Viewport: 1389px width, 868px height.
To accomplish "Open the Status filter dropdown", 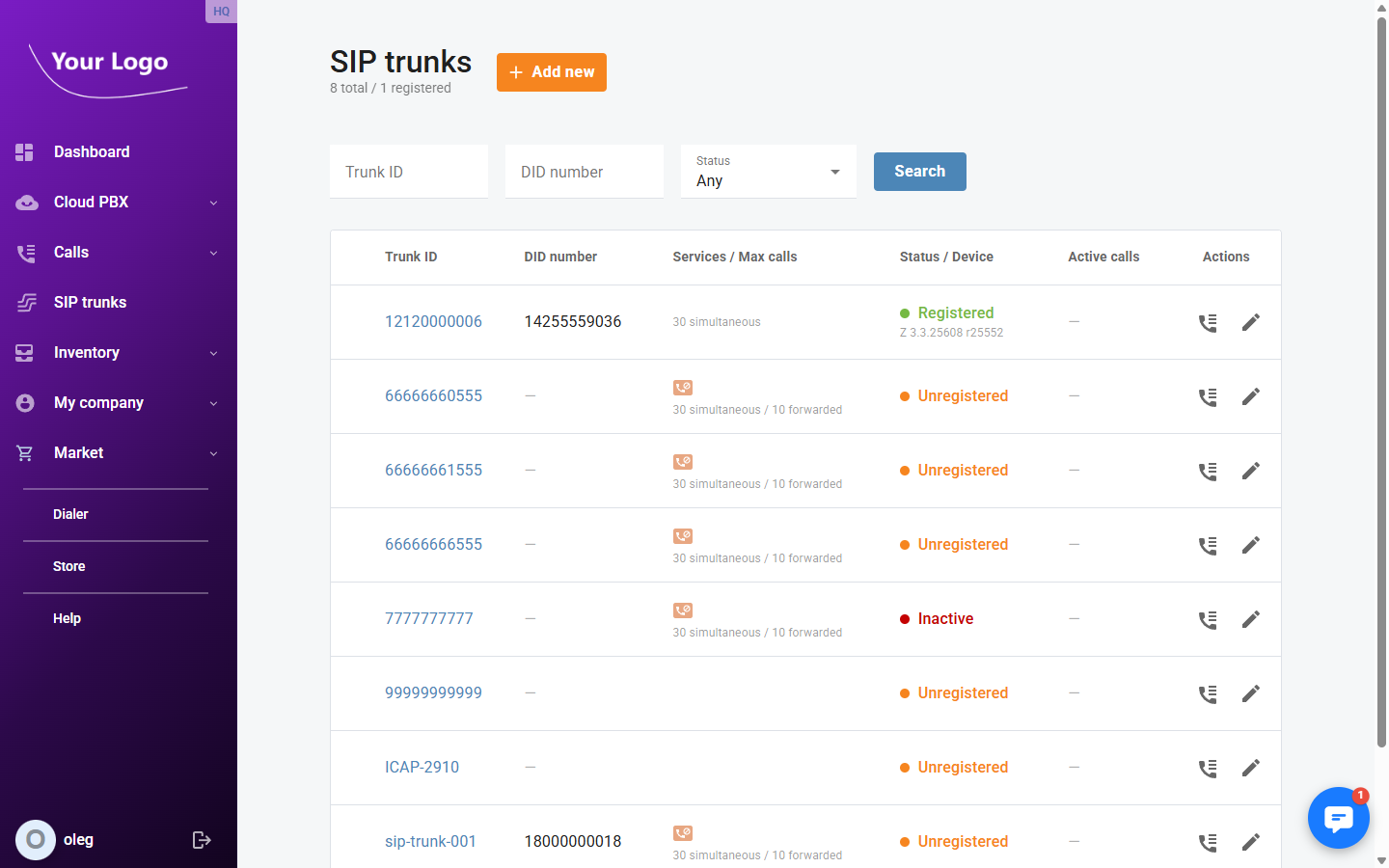I will point(768,172).
